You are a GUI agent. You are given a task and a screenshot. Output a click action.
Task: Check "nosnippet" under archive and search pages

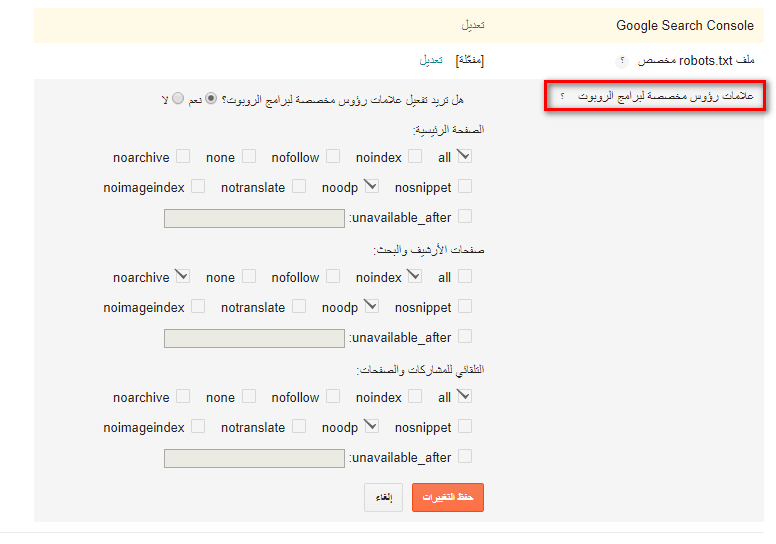pyautogui.click(x=464, y=307)
